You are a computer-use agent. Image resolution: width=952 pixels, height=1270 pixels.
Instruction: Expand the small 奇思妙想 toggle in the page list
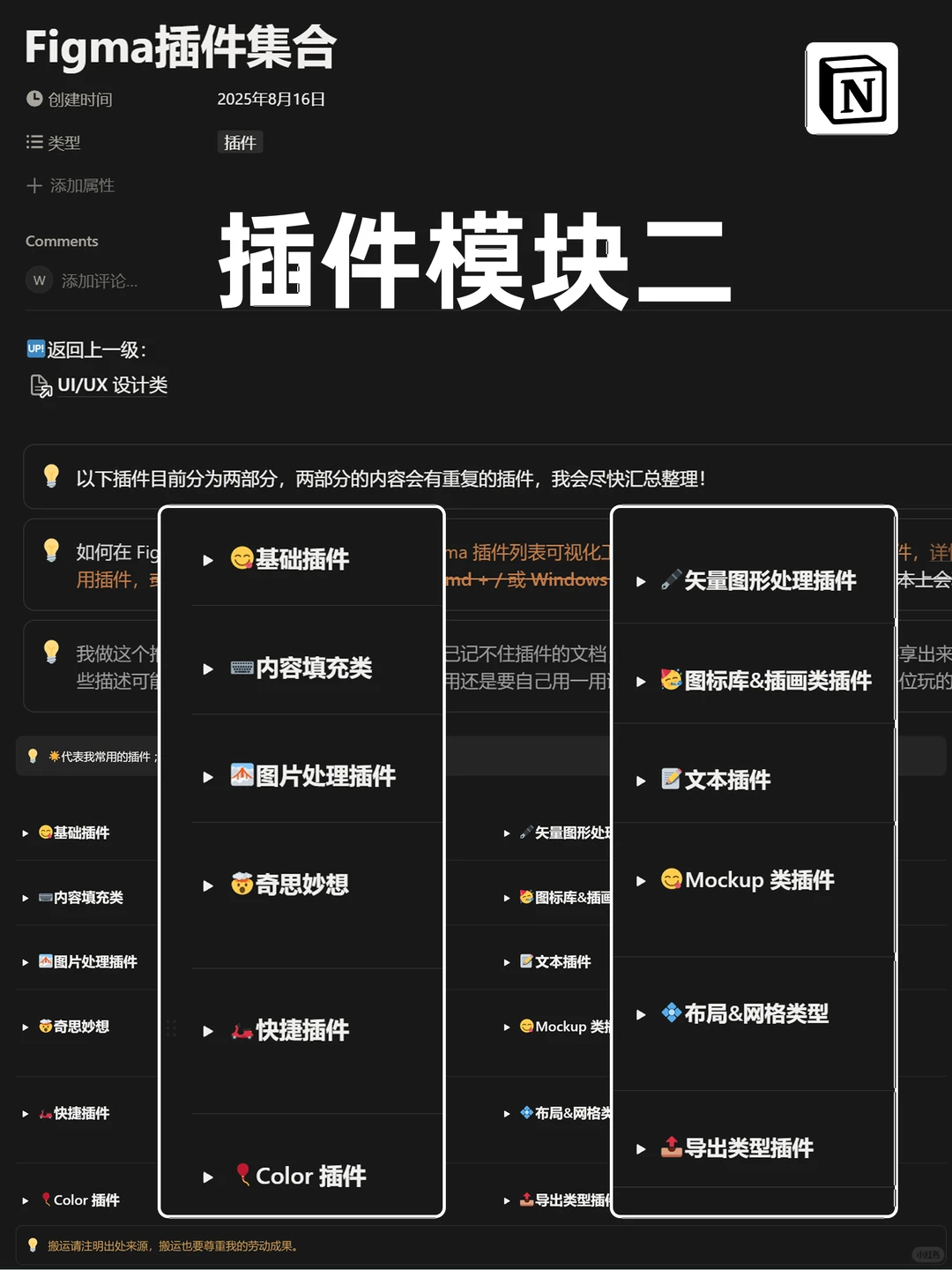click(x=25, y=1027)
